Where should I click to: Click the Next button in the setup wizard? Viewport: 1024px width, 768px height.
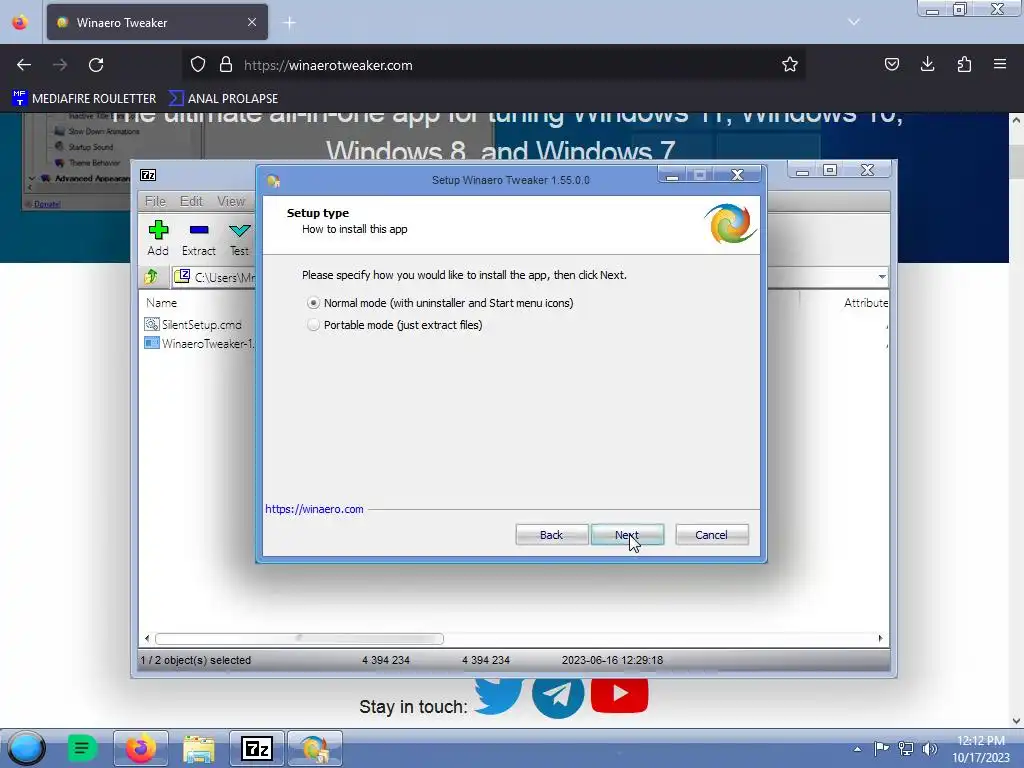627,535
